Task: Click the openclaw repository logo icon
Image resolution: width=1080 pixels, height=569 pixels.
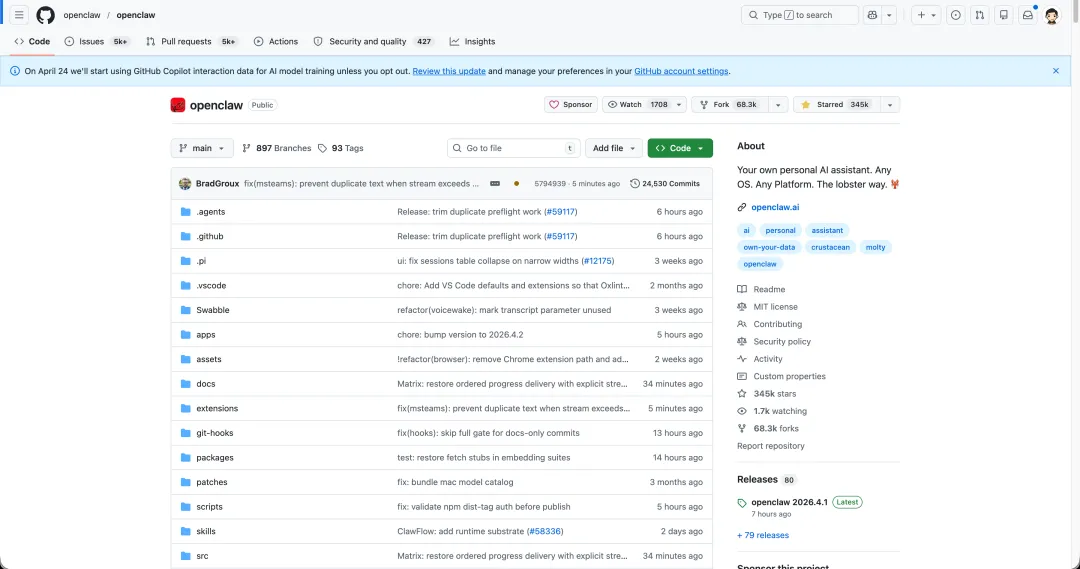Action: (178, 105)
